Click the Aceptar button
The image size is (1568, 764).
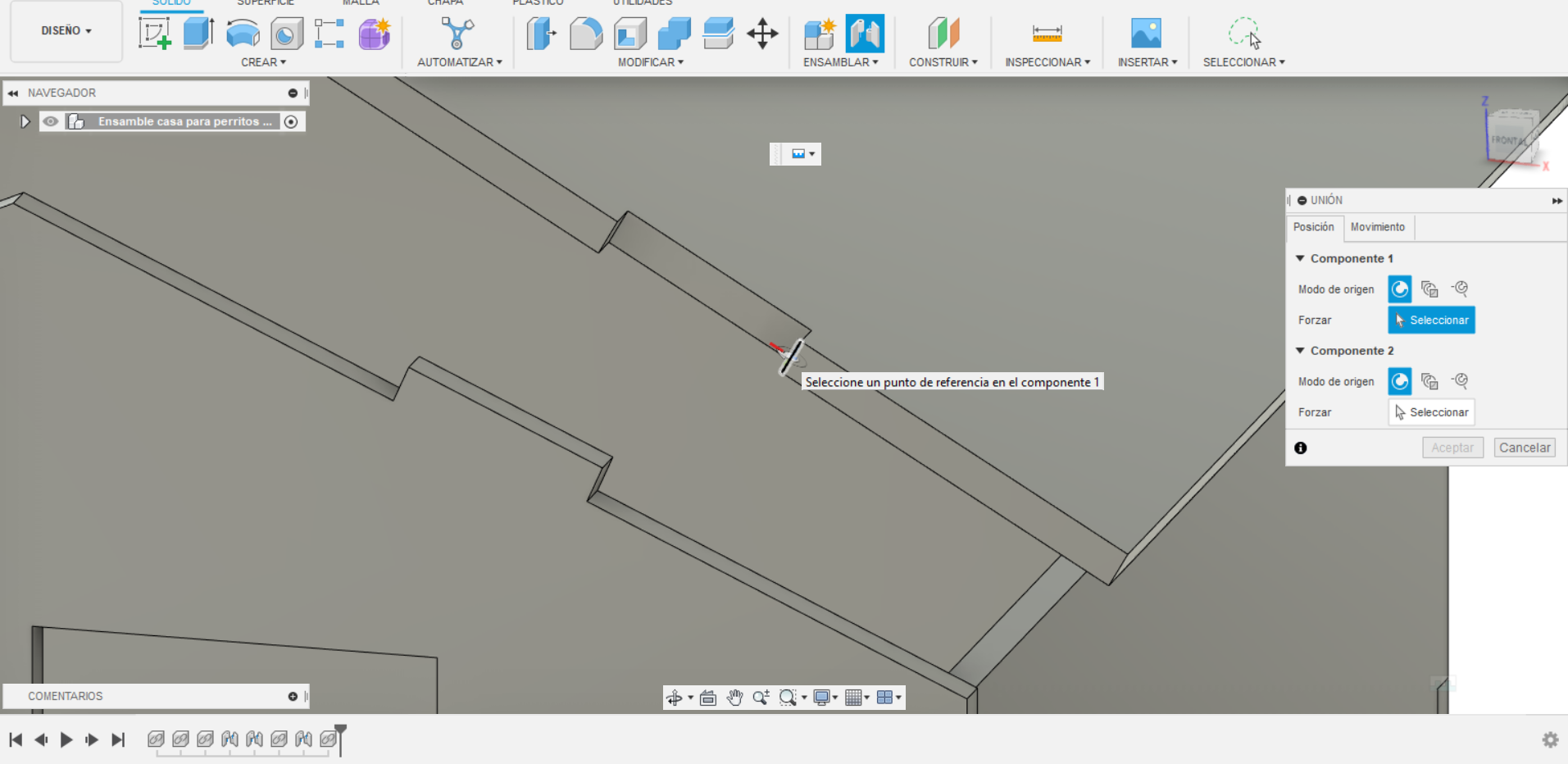1452,448
